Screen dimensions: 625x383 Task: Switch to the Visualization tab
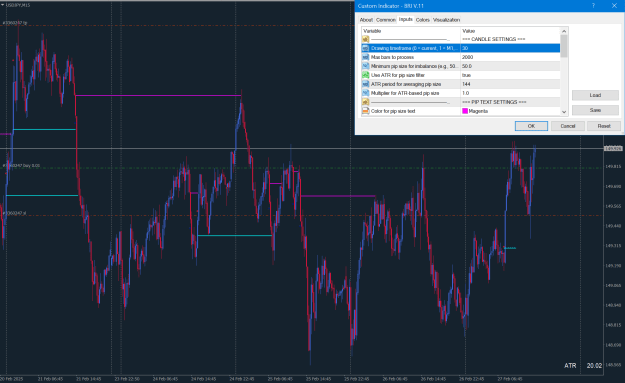(446, 20)
